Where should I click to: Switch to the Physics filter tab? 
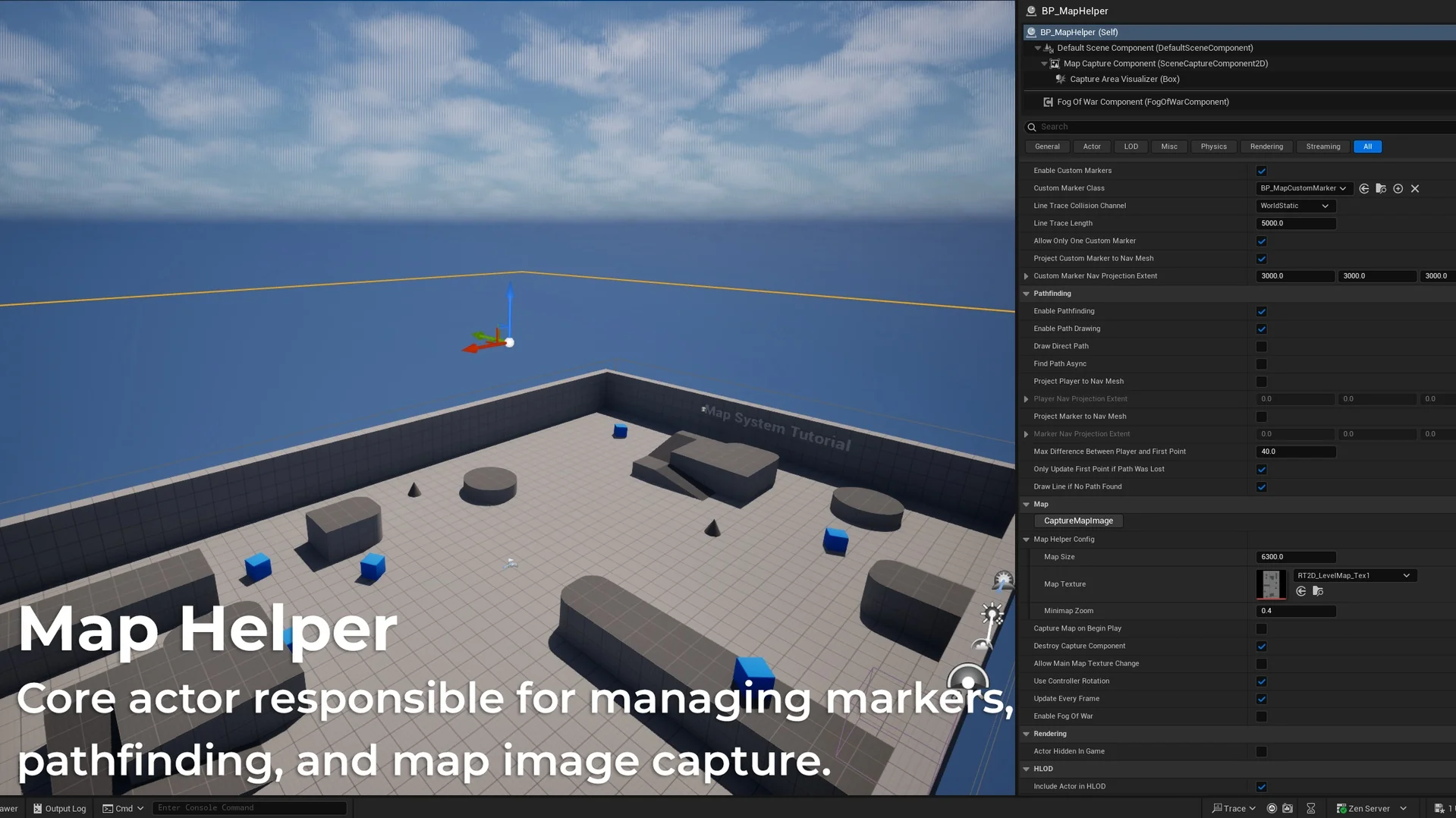(1213, 146)
